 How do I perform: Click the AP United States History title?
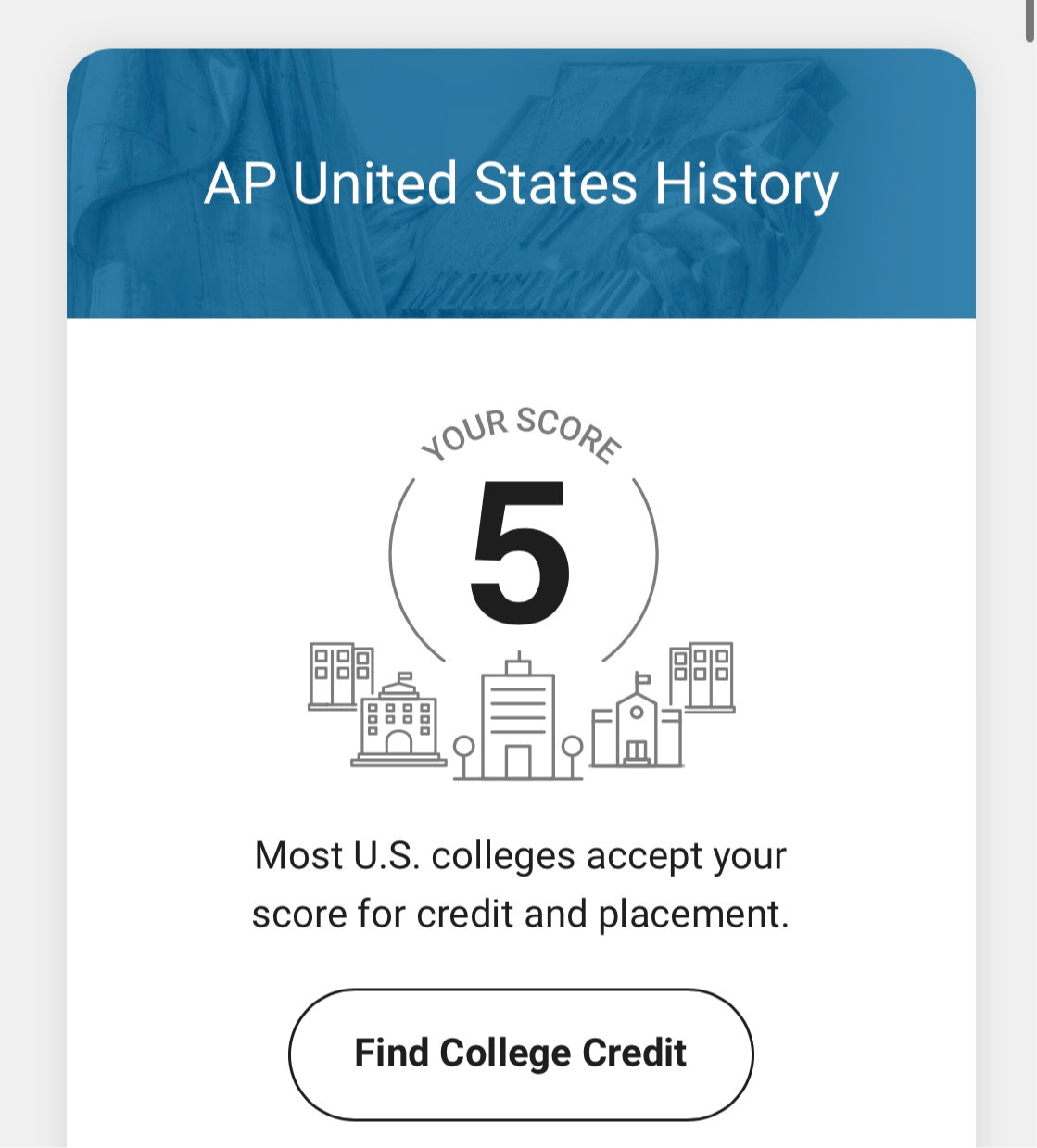(x=521, y=183)
